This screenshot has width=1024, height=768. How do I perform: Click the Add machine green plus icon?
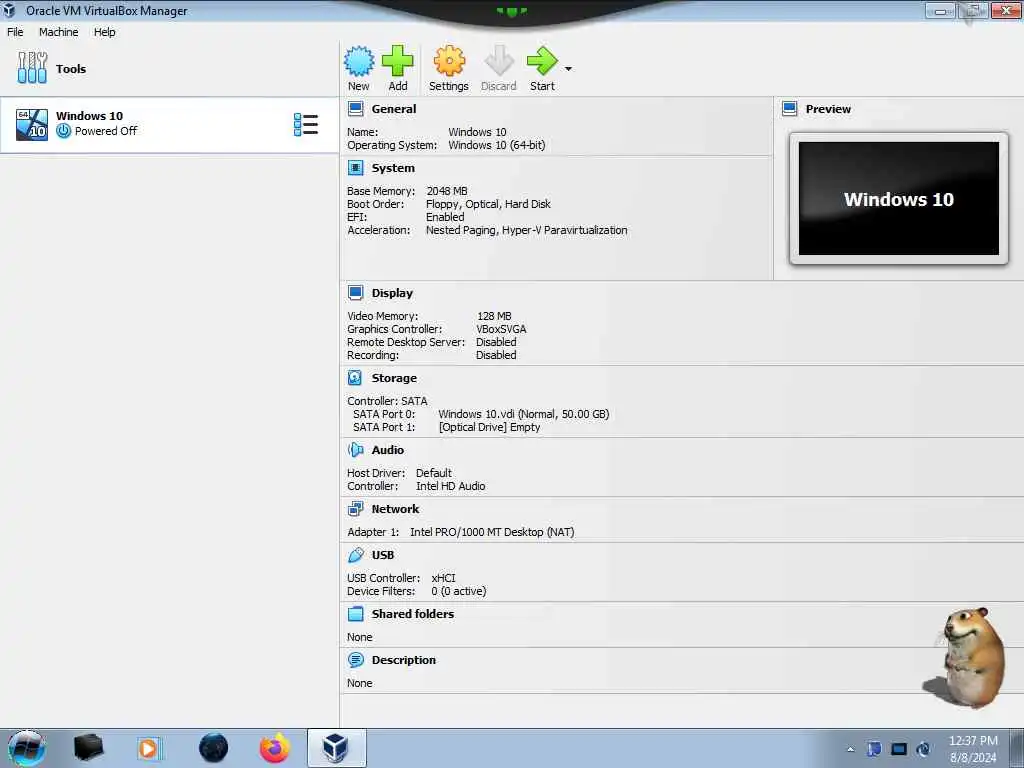tap(397, 61)
